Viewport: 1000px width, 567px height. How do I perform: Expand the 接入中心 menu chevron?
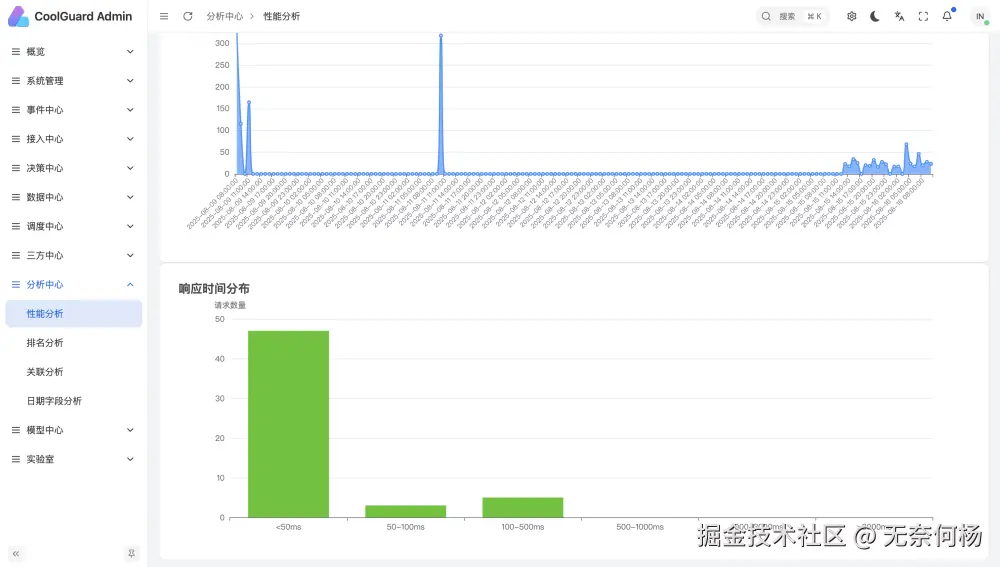tap(130, 139)
